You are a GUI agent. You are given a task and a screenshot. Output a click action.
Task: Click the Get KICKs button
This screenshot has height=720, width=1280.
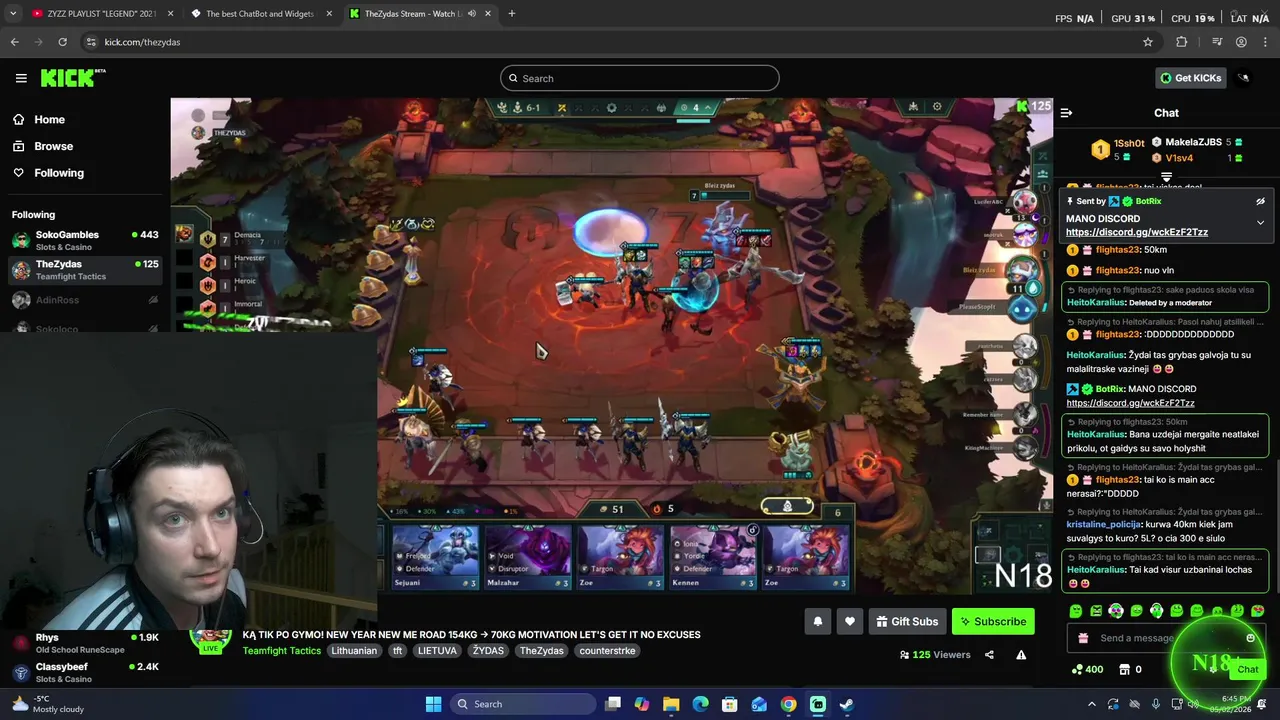click(1190, 78)
